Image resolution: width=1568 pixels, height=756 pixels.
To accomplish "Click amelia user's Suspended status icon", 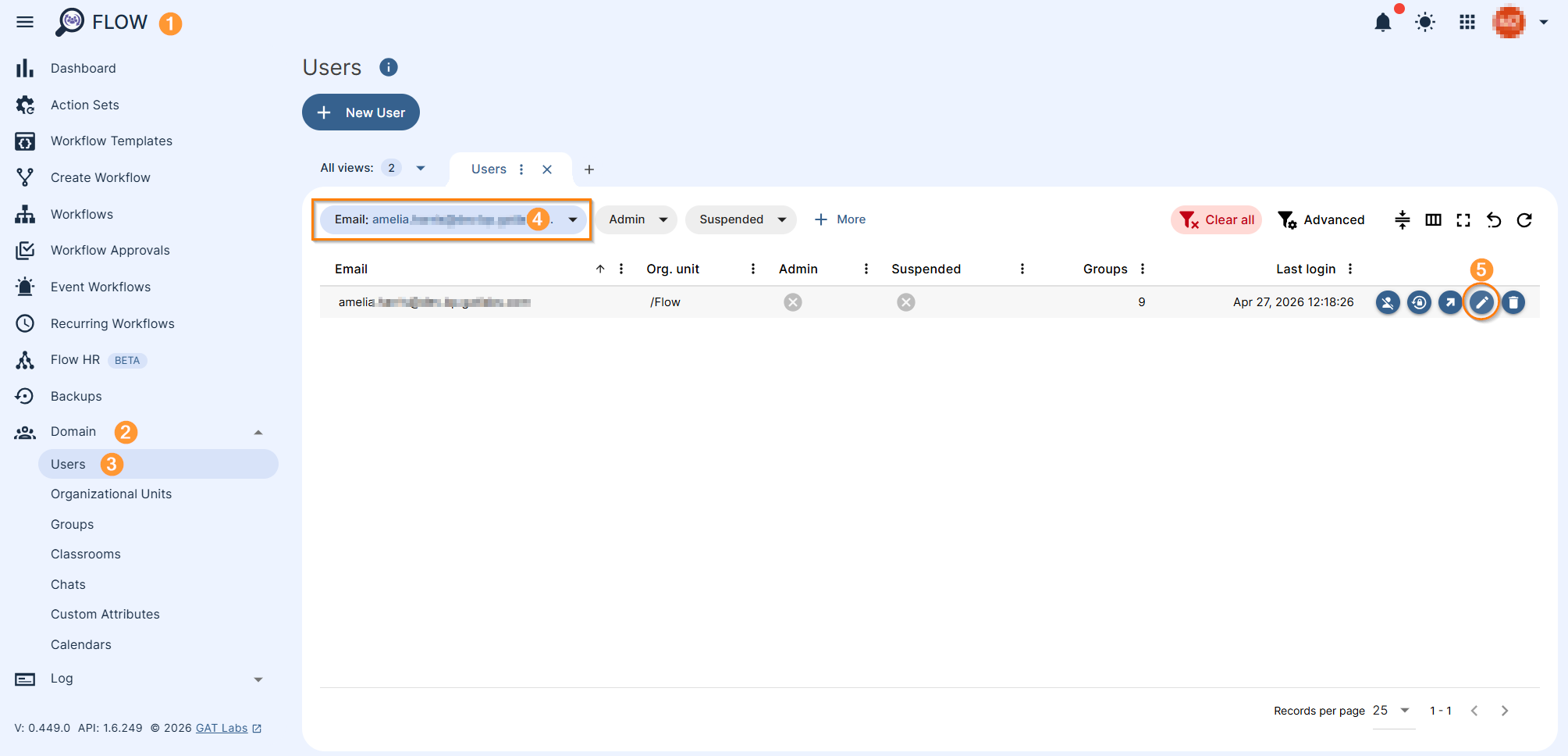I will [906, 302].
